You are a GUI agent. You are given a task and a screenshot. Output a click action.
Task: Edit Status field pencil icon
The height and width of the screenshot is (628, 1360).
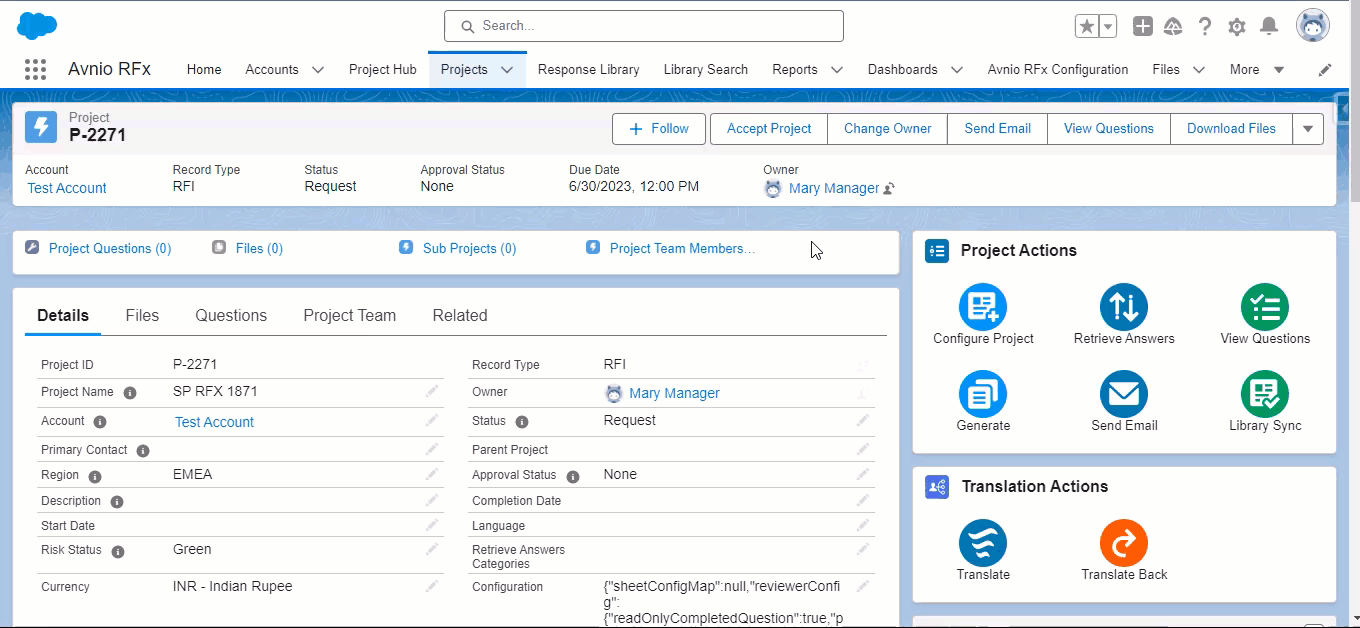click(863, 421)
